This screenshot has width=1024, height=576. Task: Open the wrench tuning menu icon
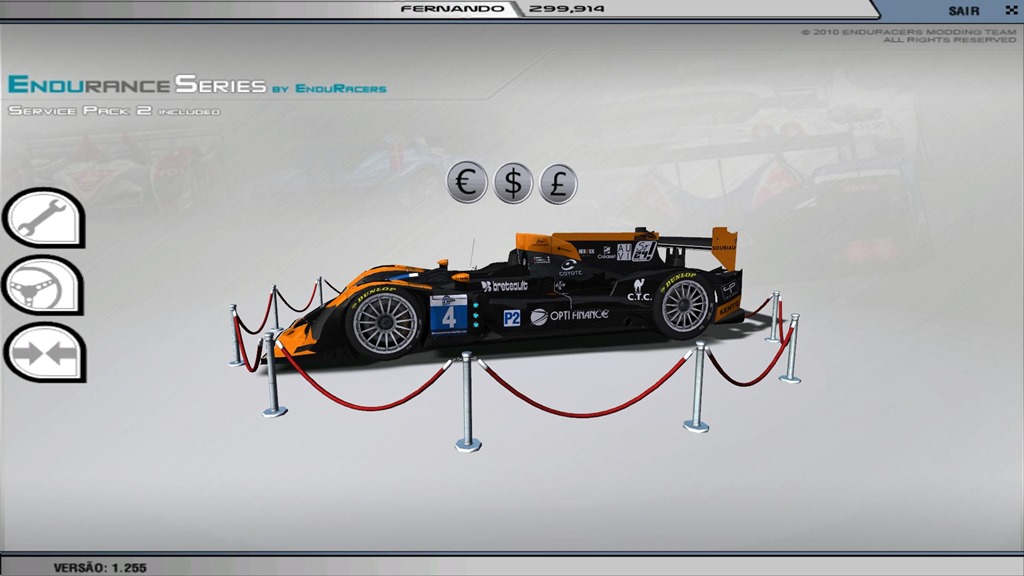44,218
